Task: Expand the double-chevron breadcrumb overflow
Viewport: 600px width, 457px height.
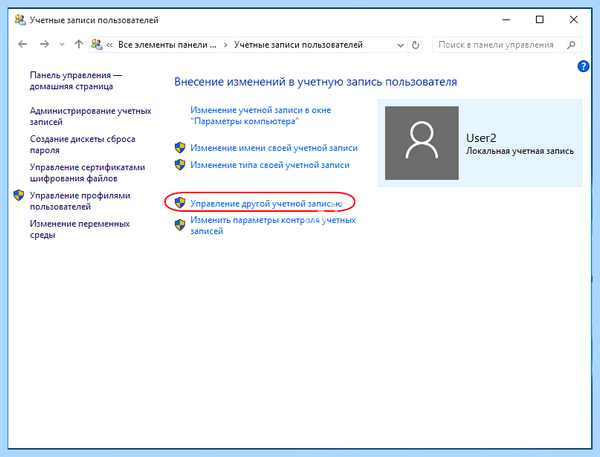Action: pos(109,45)
